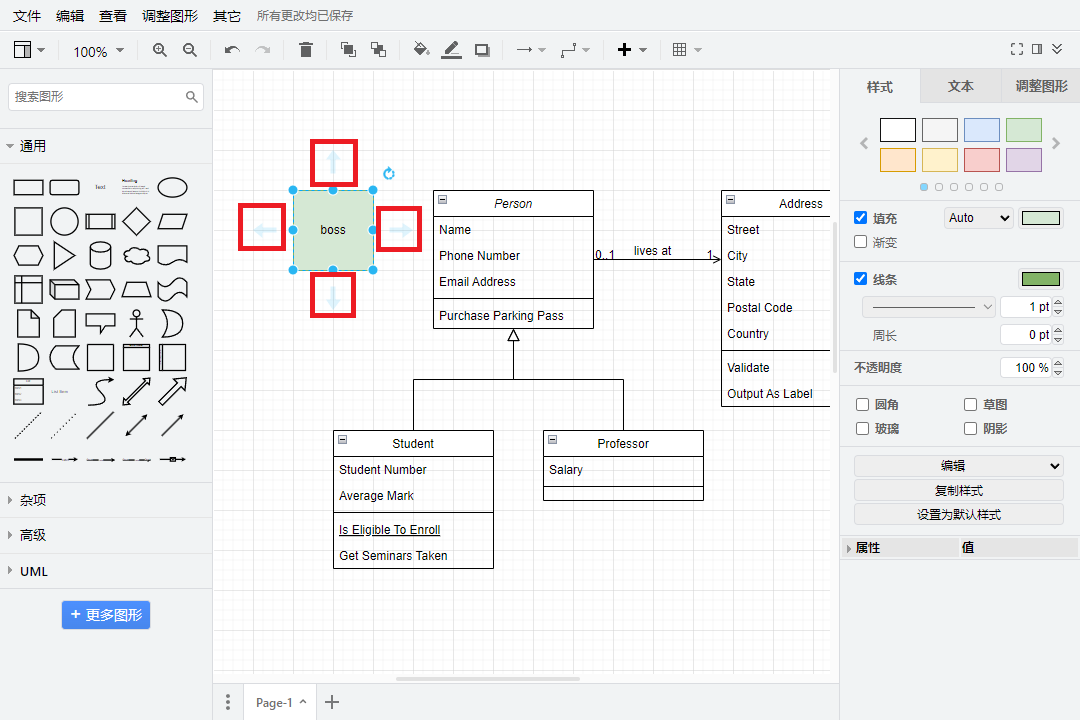Open the 调整图形 menu in menu bar
Image resolution: width=1080 pixels, height=720 pixels.
tap(170, 16)
